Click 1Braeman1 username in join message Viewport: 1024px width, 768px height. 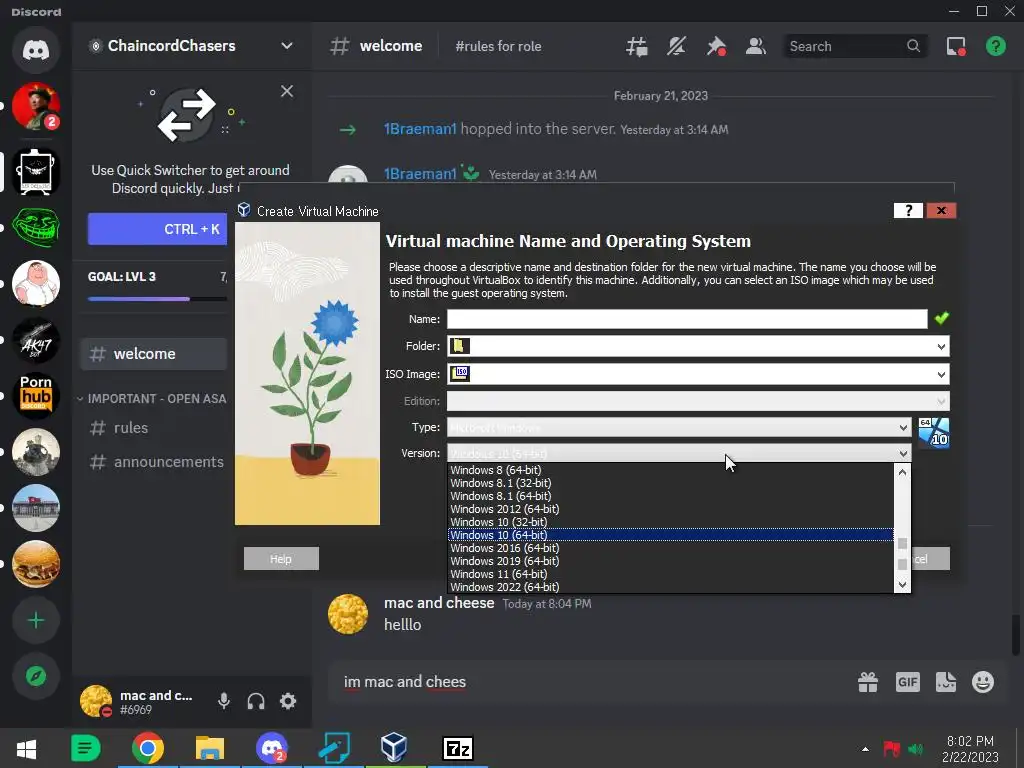[x=419, y=129]
